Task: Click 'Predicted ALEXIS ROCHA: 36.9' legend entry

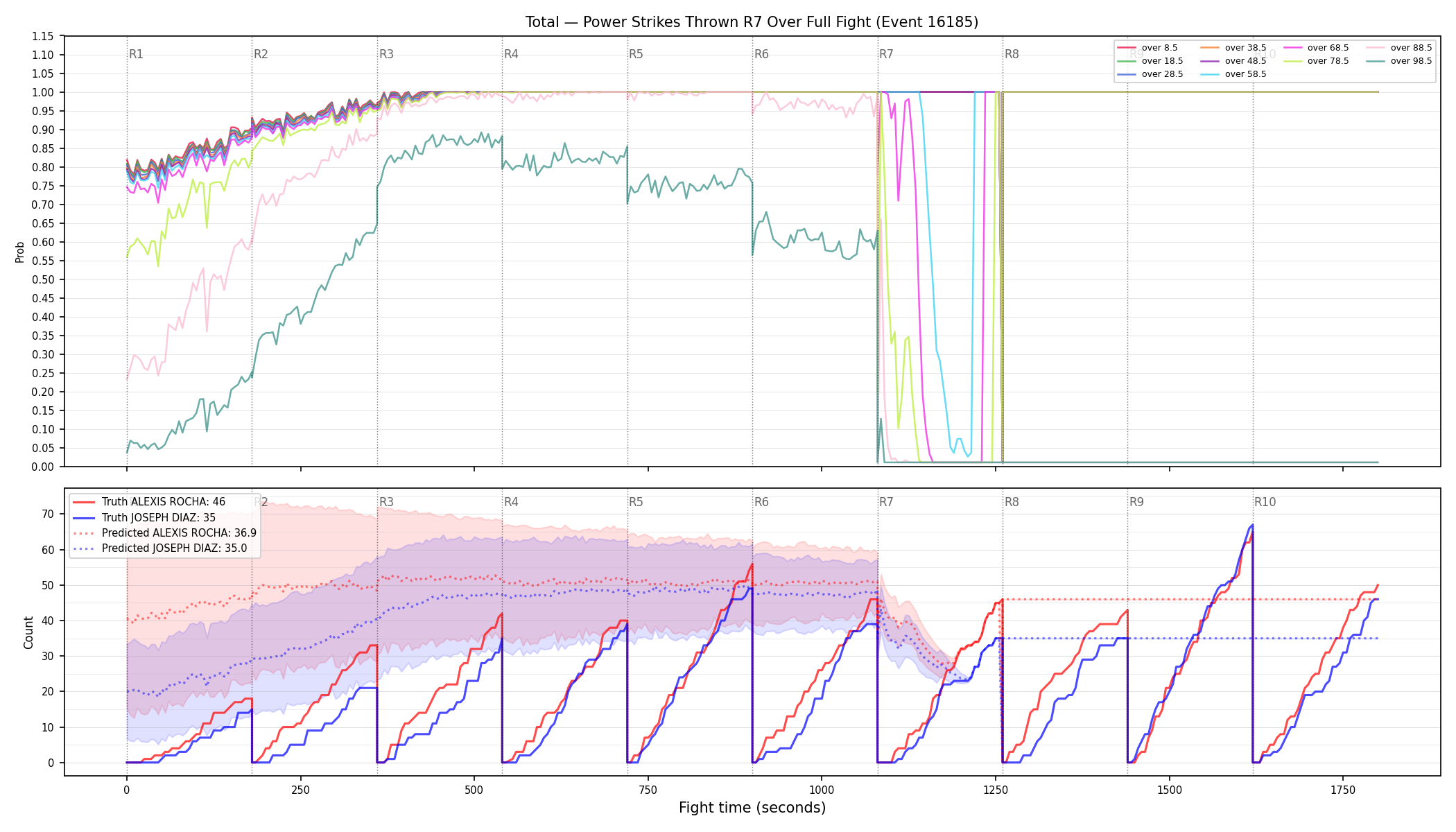Action: tap(164, 533)
